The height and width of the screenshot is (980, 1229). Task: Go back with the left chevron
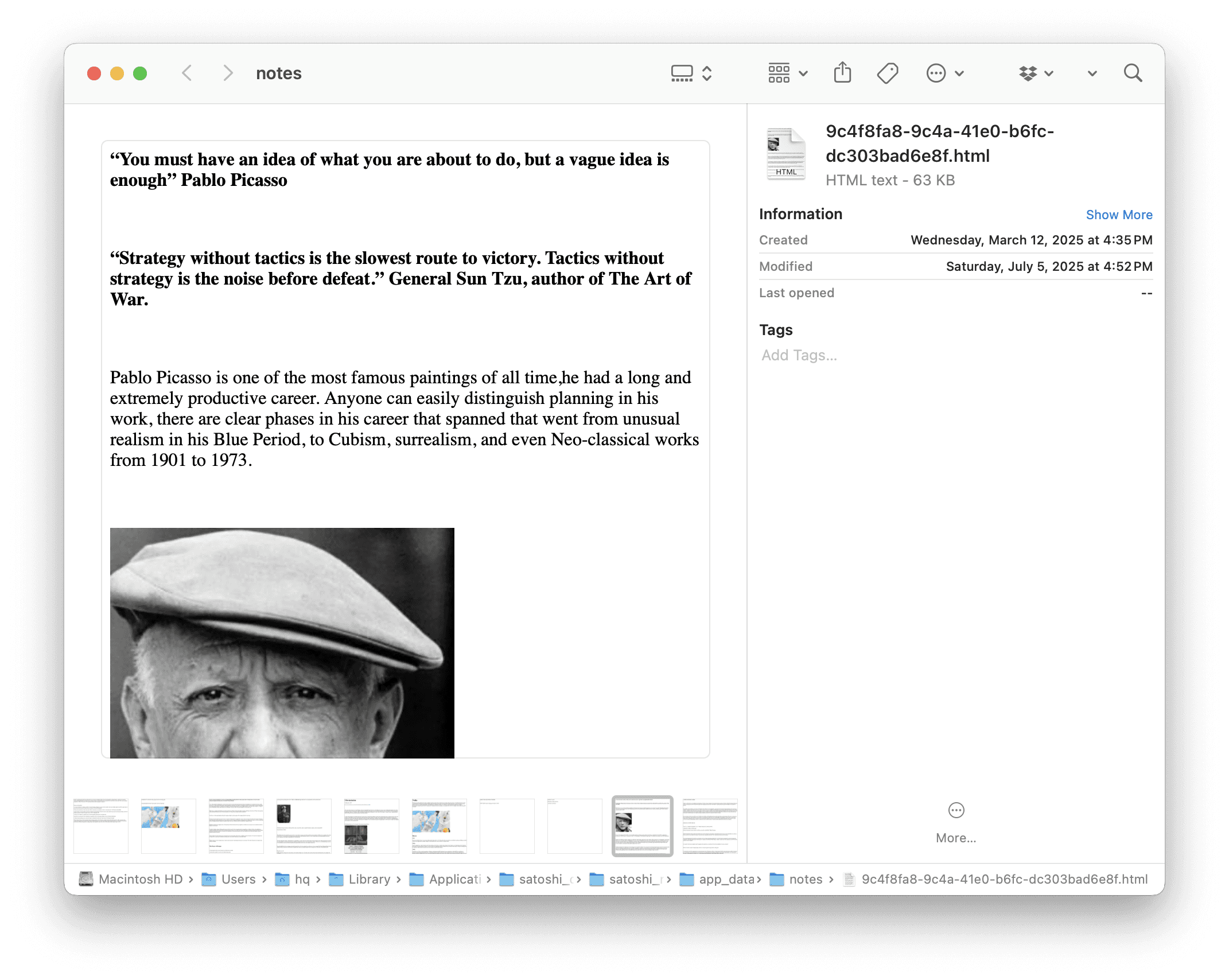(x=187, y=73)
